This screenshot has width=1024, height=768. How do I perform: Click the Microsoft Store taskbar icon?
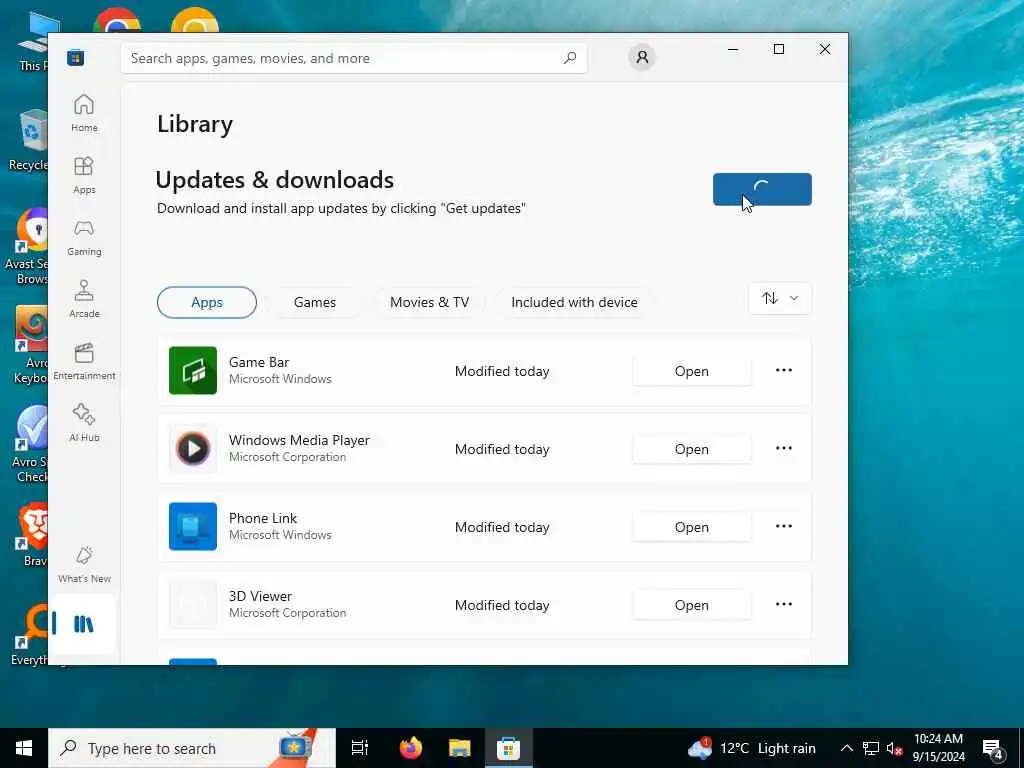click(x=508, y=748)
